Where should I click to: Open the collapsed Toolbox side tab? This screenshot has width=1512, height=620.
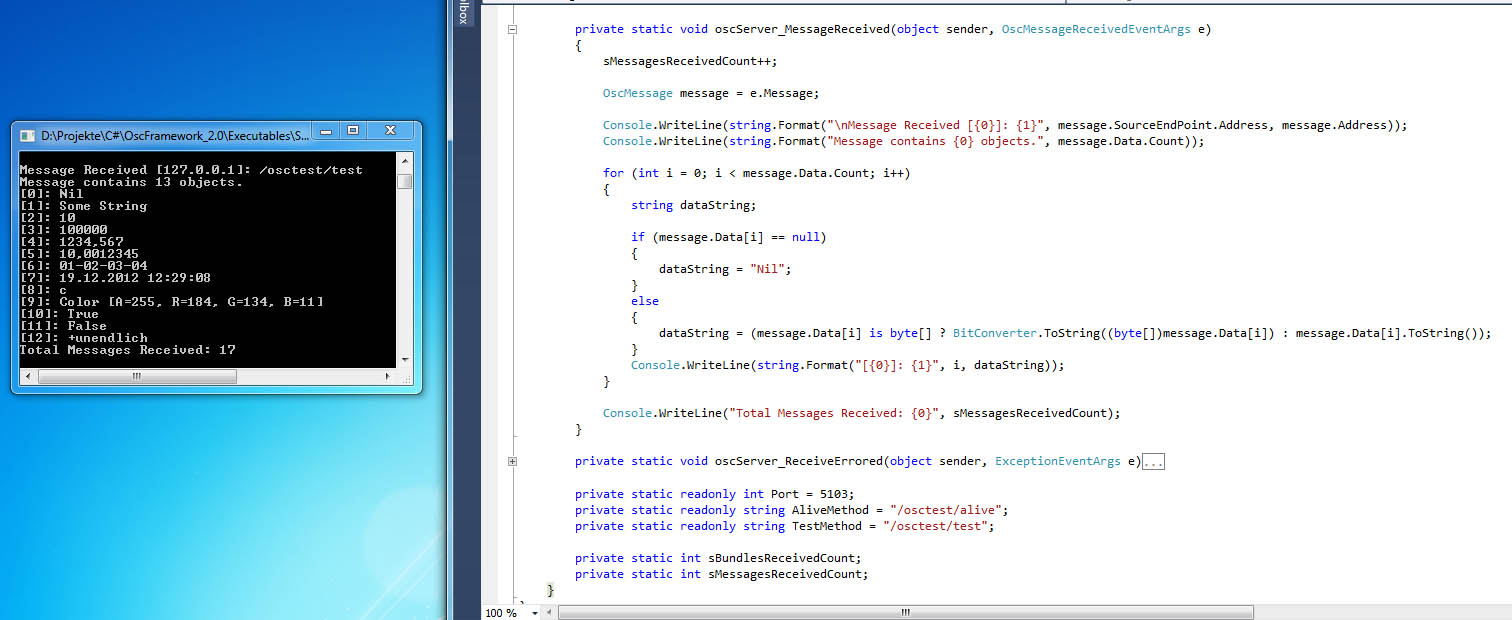463,14
